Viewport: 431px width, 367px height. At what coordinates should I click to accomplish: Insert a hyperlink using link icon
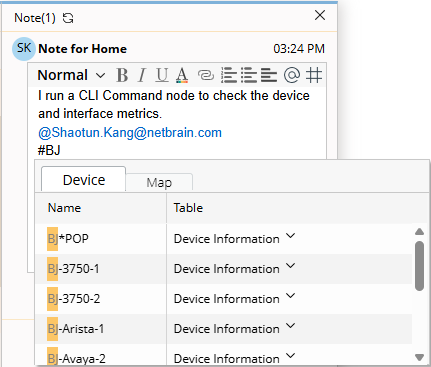206,75
